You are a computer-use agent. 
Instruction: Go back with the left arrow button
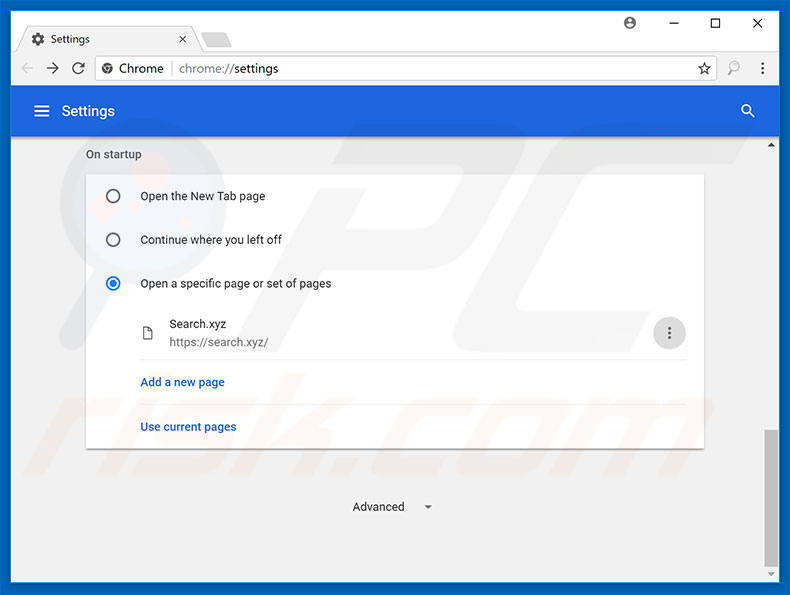[27, 69]
